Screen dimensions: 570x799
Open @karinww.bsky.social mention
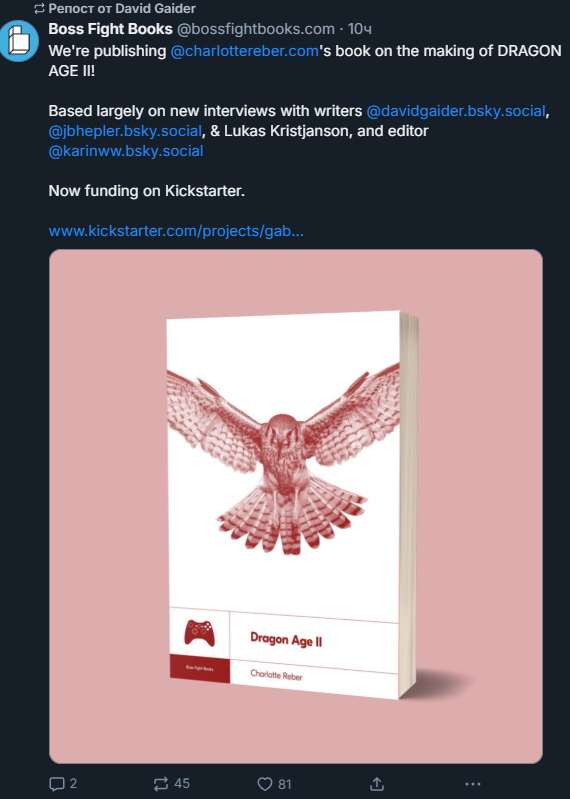pyautogui.click(x=126, y=151)
